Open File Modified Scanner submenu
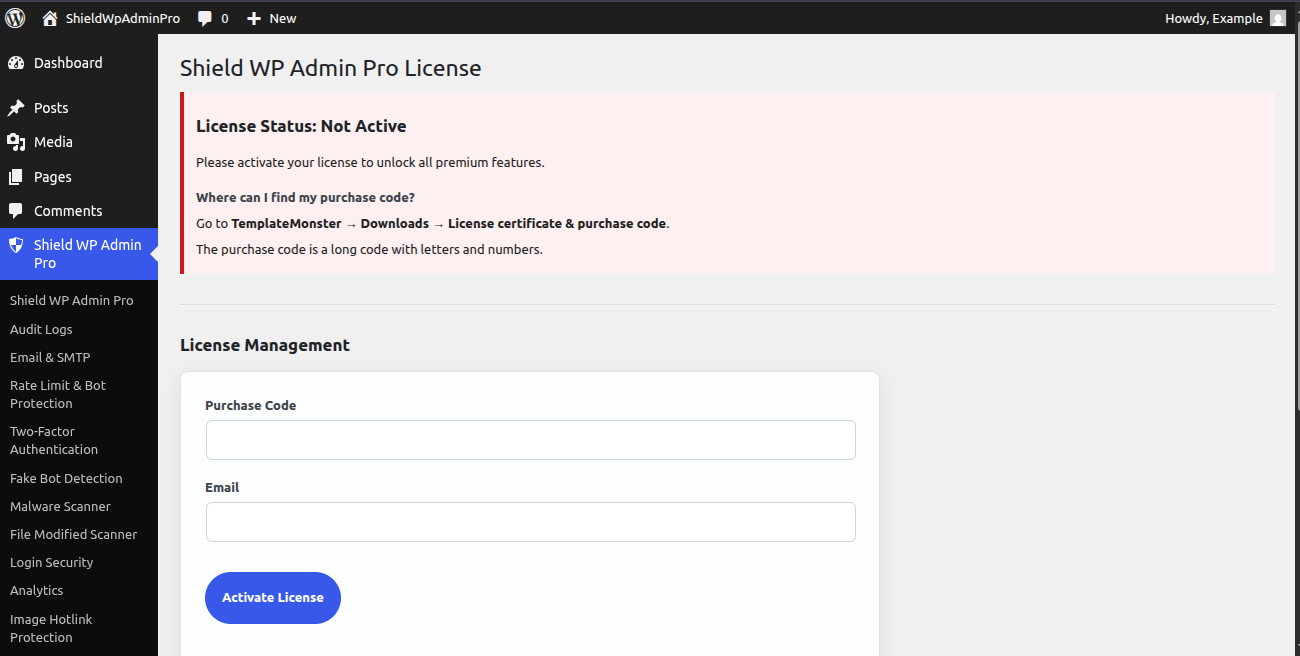The image size is (1300, 656). point(74,535)
